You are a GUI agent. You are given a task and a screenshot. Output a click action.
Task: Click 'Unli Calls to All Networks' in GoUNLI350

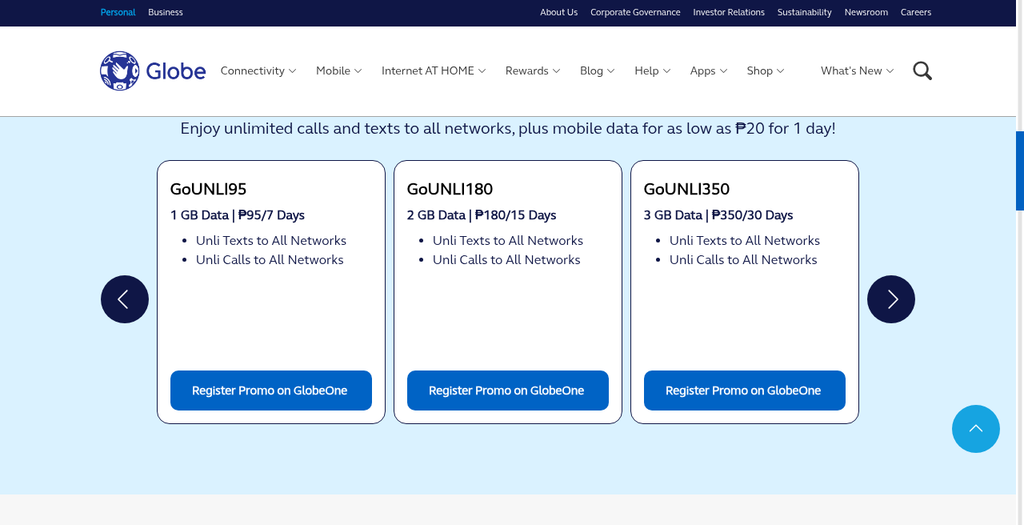point(743,260)
